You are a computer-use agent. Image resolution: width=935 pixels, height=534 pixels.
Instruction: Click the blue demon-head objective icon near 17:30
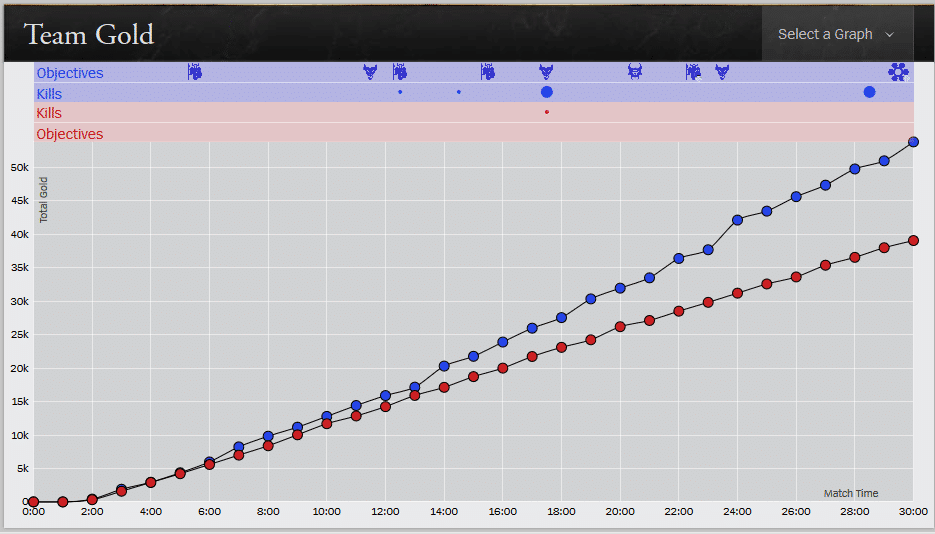[546, 72]
